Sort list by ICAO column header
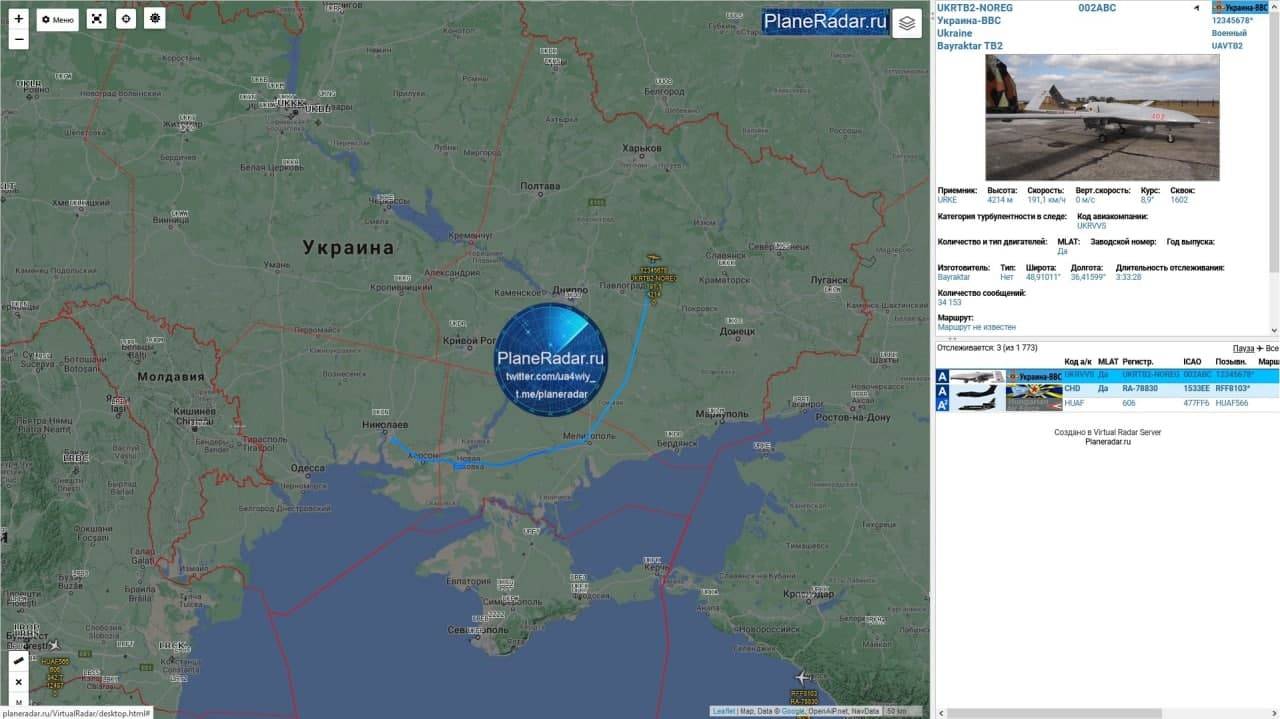The height and width of the screenshot is (719, 1280). (x=1192, y=362)
